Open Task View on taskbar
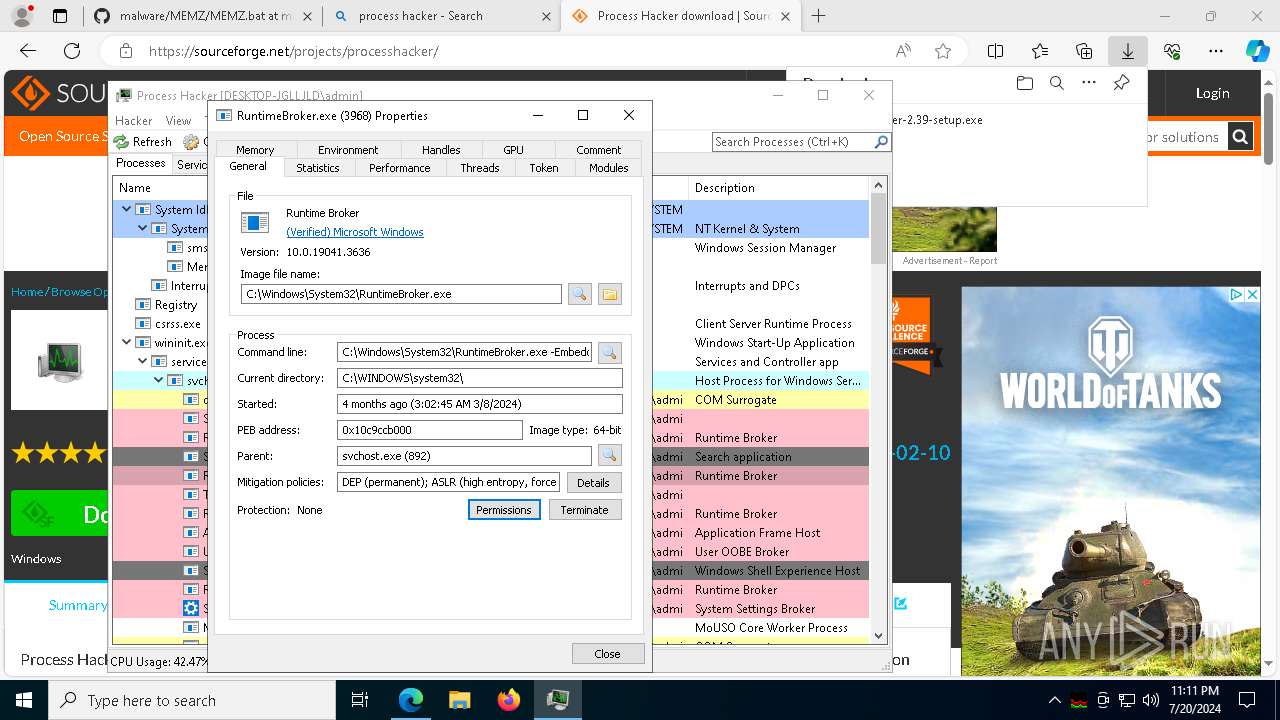This screenshot has width=1280, height=720. [x=360, y=700]
